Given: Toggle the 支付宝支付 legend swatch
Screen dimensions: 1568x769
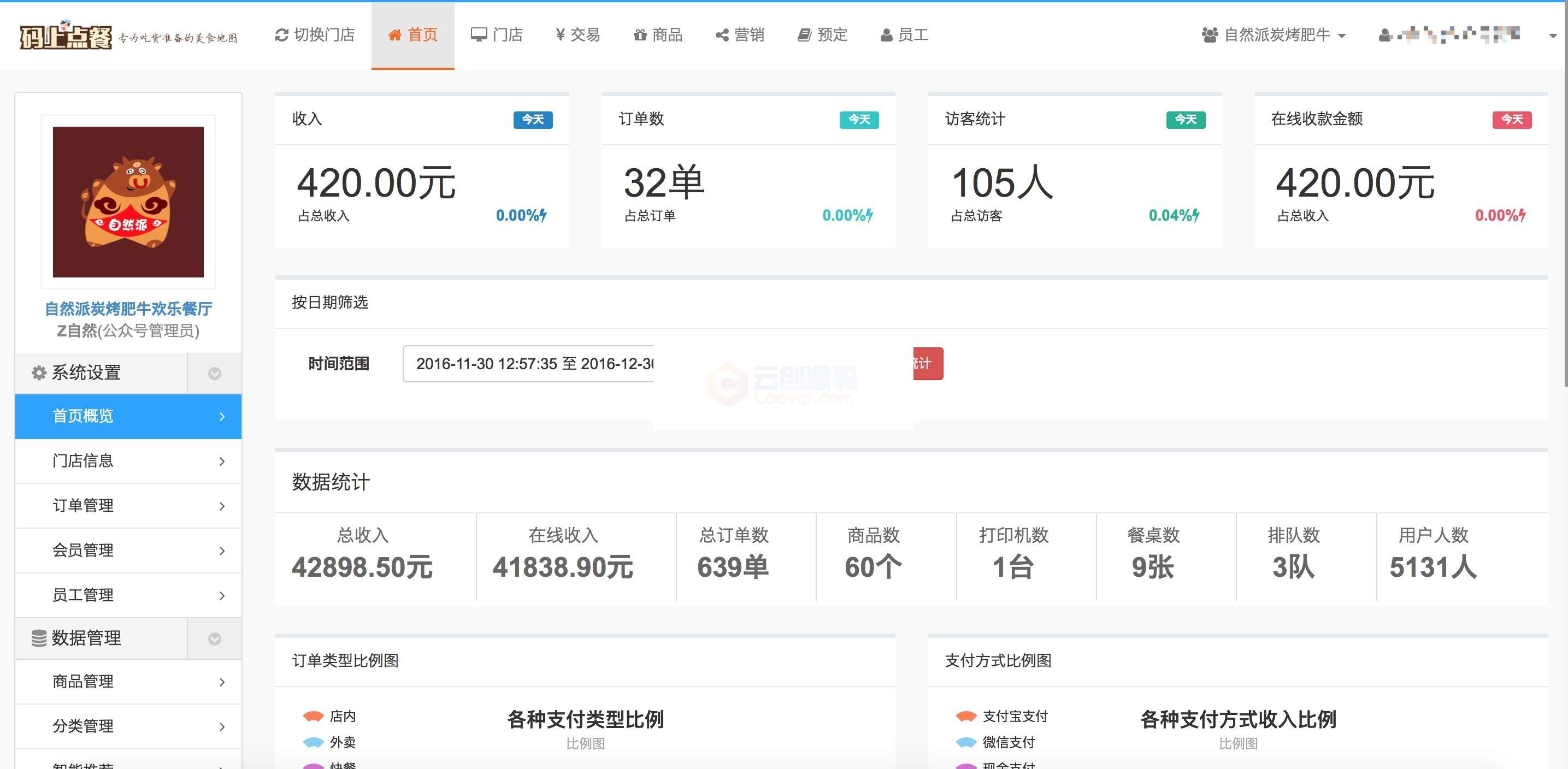Looking at the screenshot, I should tap(966, 717).
